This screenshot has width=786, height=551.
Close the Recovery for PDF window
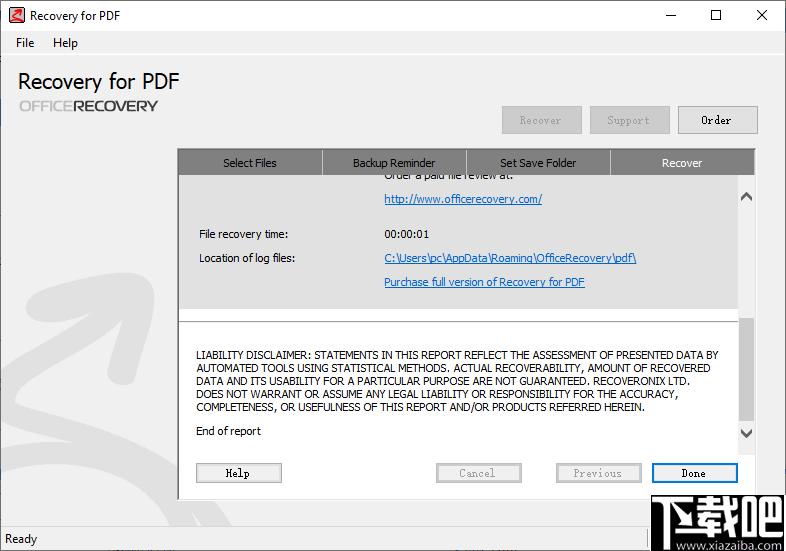(x=761, y=16)
